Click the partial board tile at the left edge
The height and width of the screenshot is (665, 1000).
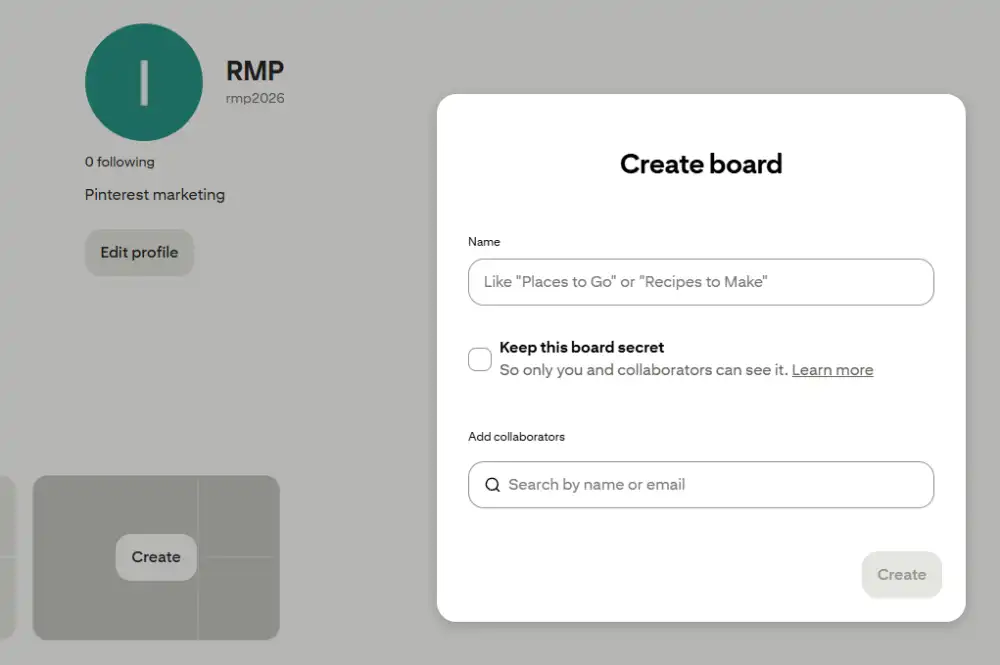pos(5,557)
